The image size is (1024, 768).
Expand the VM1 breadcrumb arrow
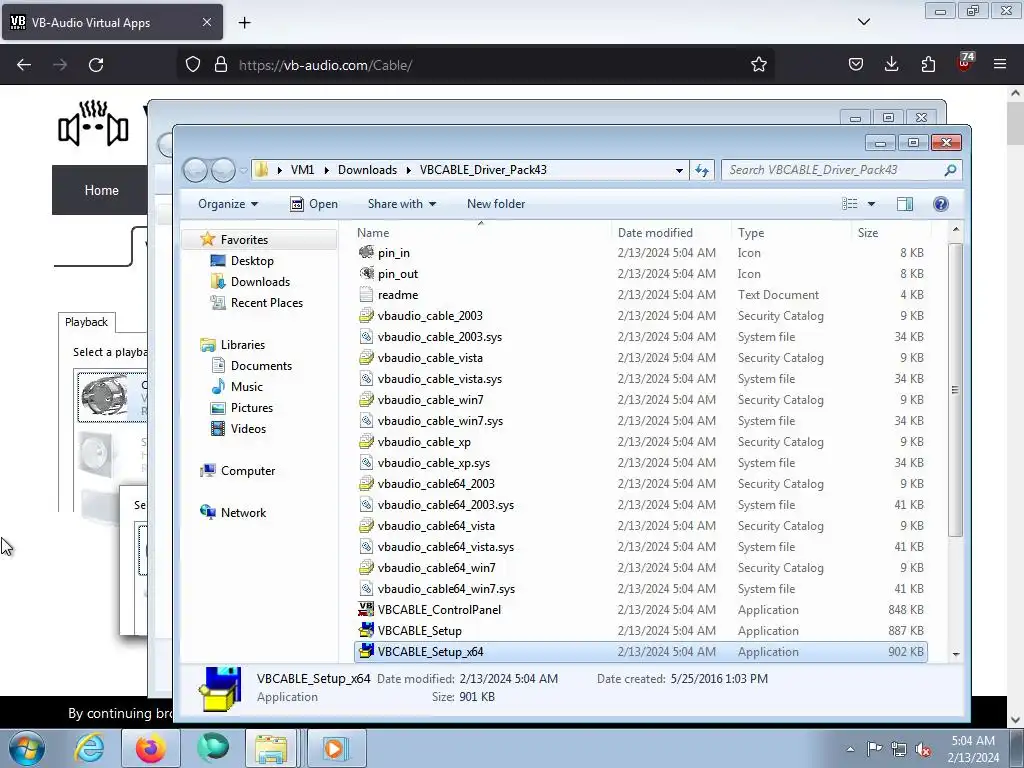click(x=327, y=170)
